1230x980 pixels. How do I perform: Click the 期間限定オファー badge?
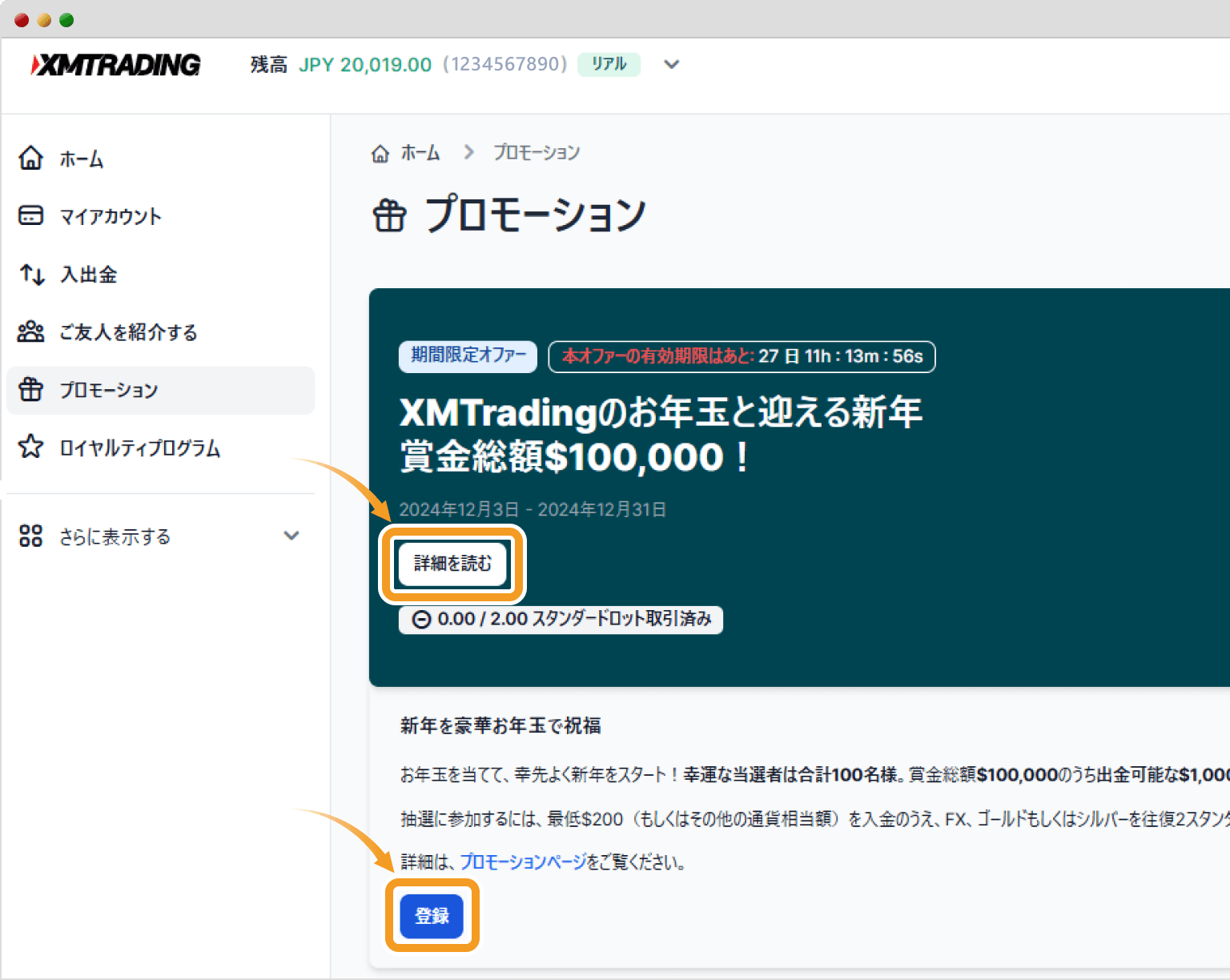(x=468, y=355)
